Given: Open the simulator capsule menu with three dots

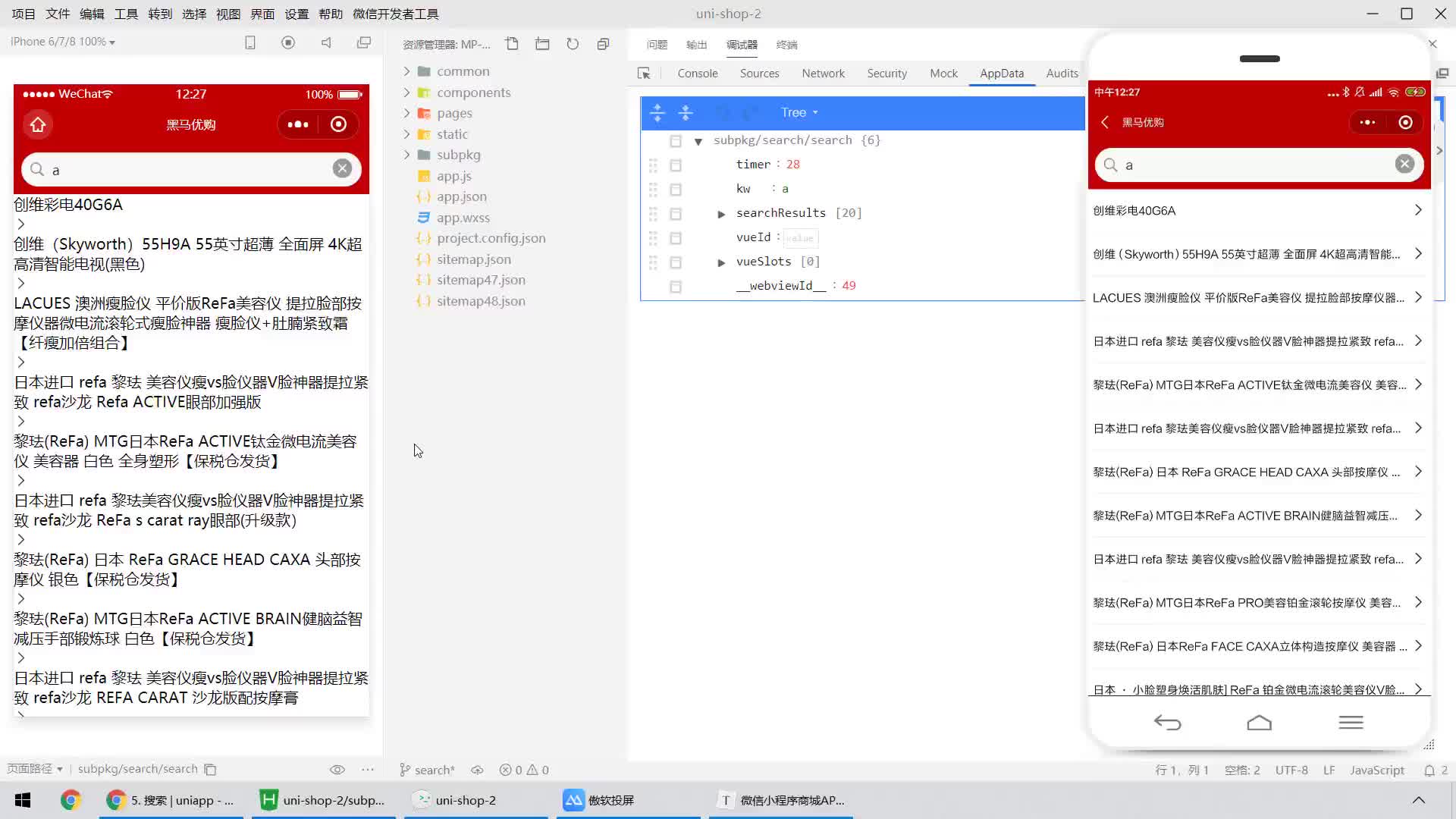Looking at the screenshot, I should click(298, 124).
